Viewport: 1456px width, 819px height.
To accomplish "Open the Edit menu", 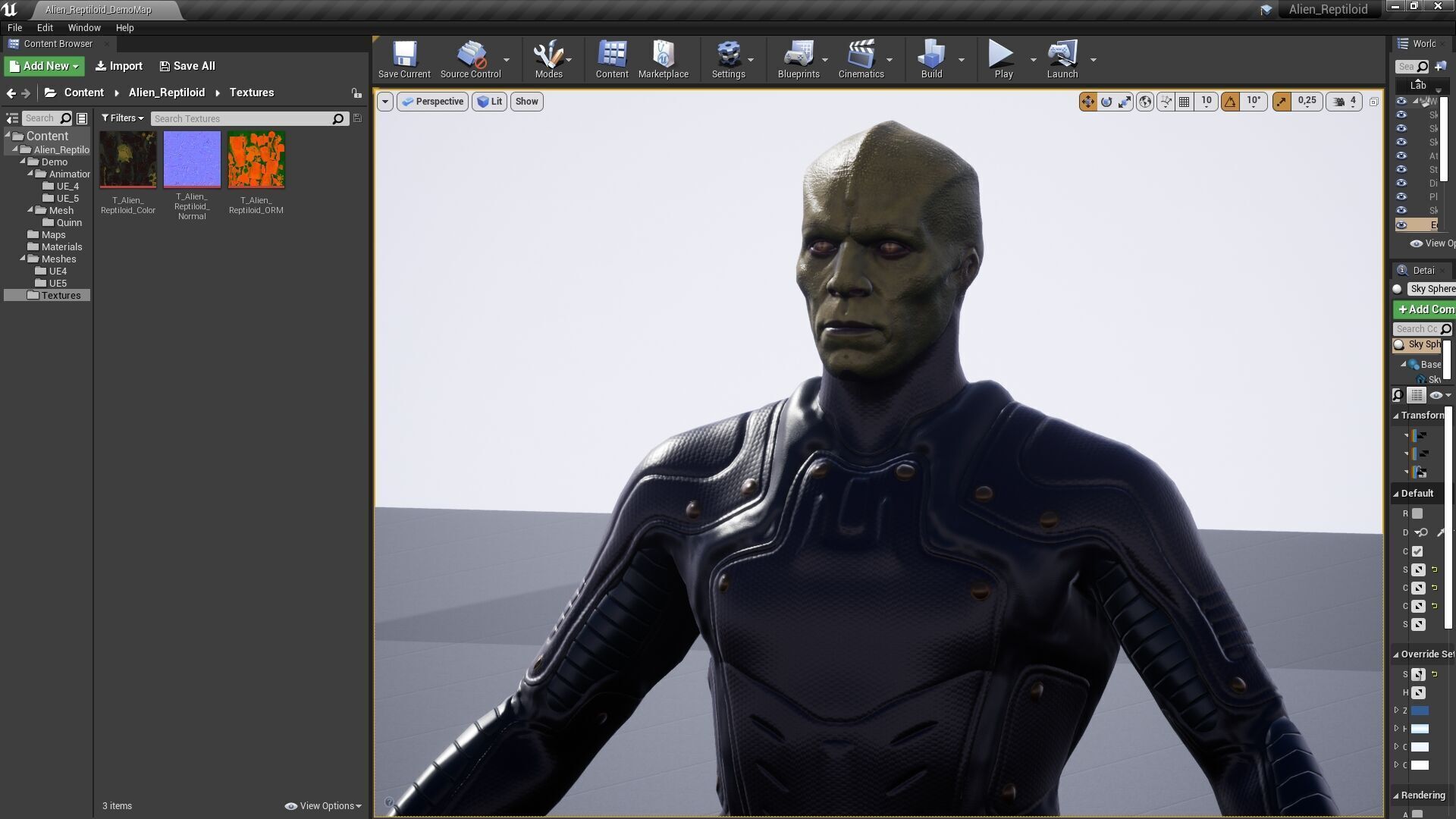I will [x=45, y=27].
